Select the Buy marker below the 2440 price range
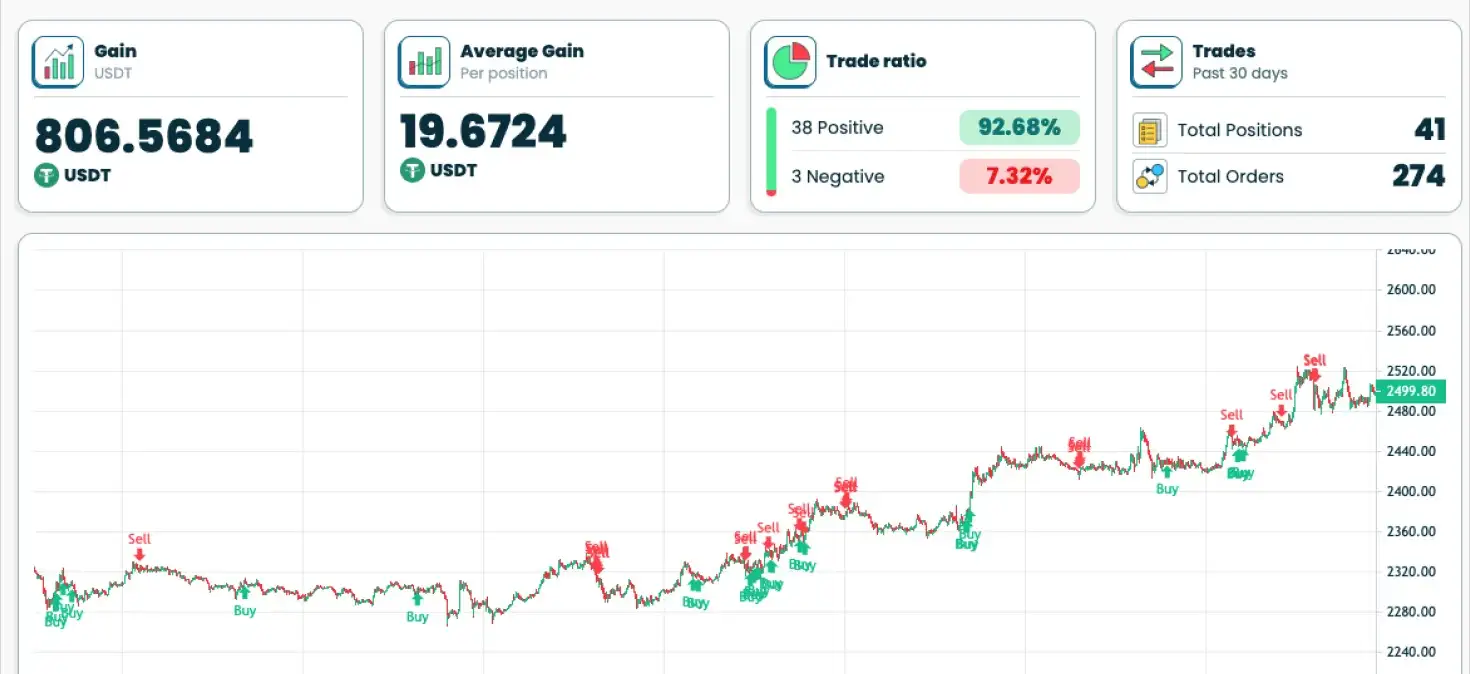This screenshot has width=1470, height=674. click(x=1167, y=488)
